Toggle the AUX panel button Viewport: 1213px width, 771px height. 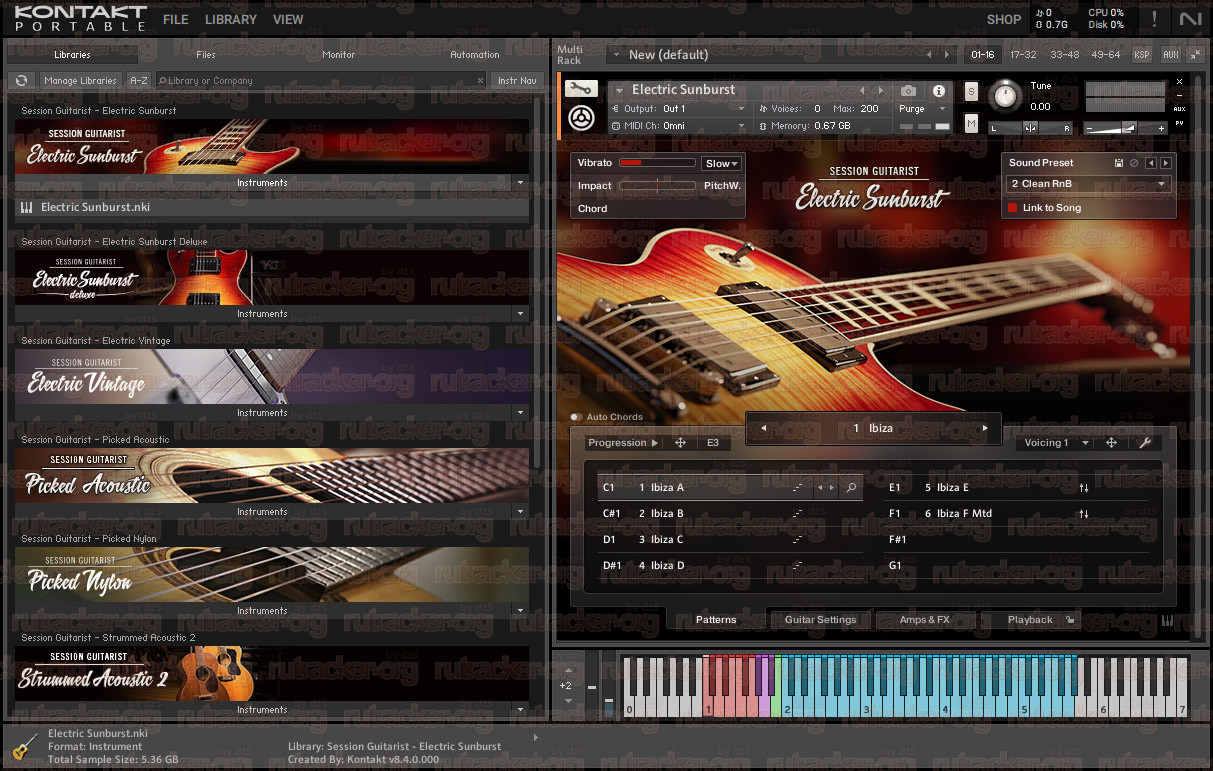pyautogui.click(x=1170, y=54)
